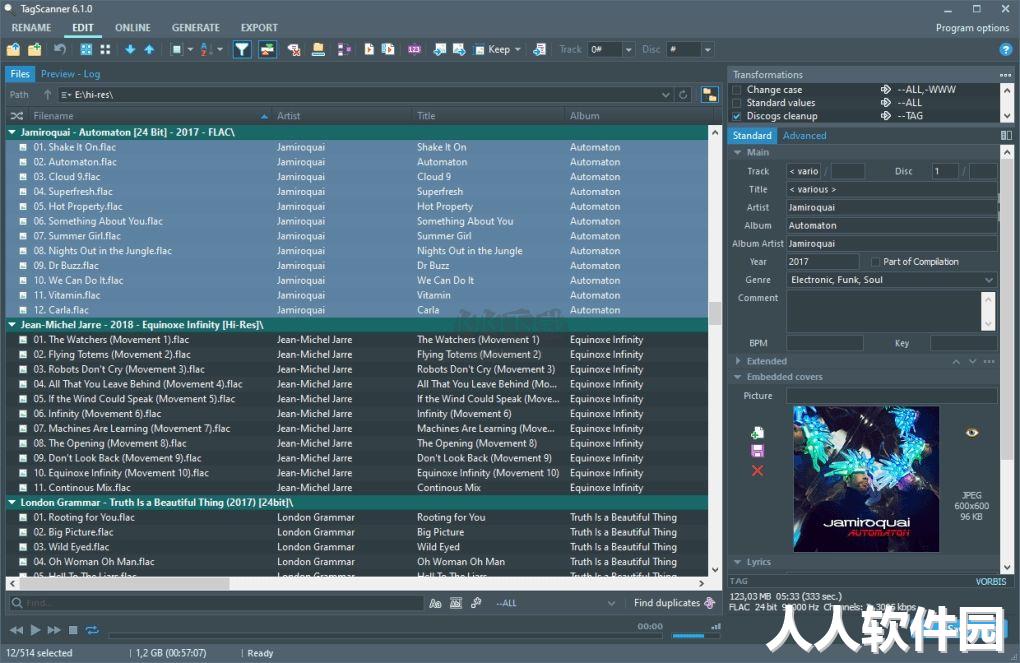Add embedded cover with green plus icon
1020x663 pixels.
(757, 433)
